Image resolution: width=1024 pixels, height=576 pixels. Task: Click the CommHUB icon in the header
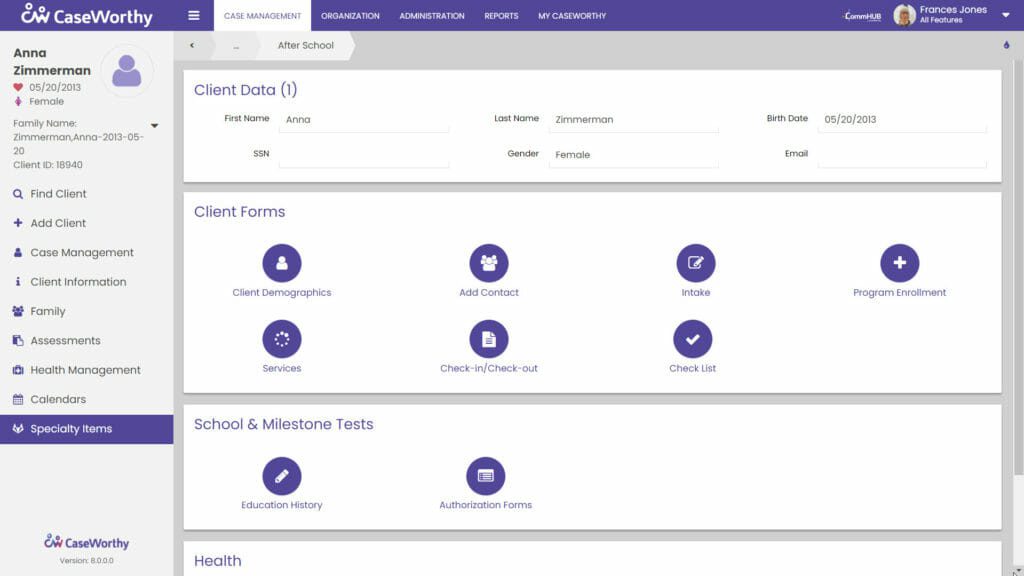pos(863,16)
